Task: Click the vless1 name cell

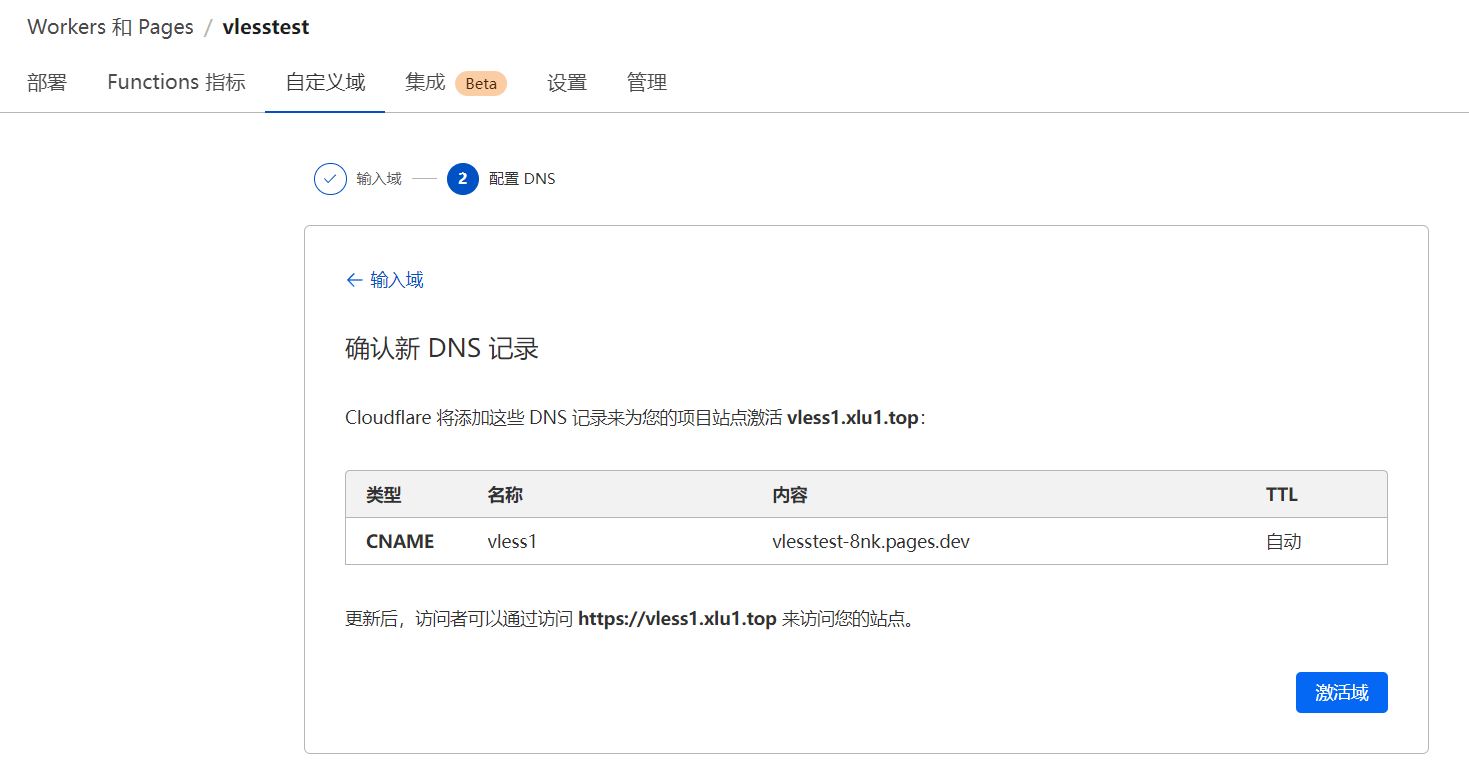Action: tap(512, 542)
